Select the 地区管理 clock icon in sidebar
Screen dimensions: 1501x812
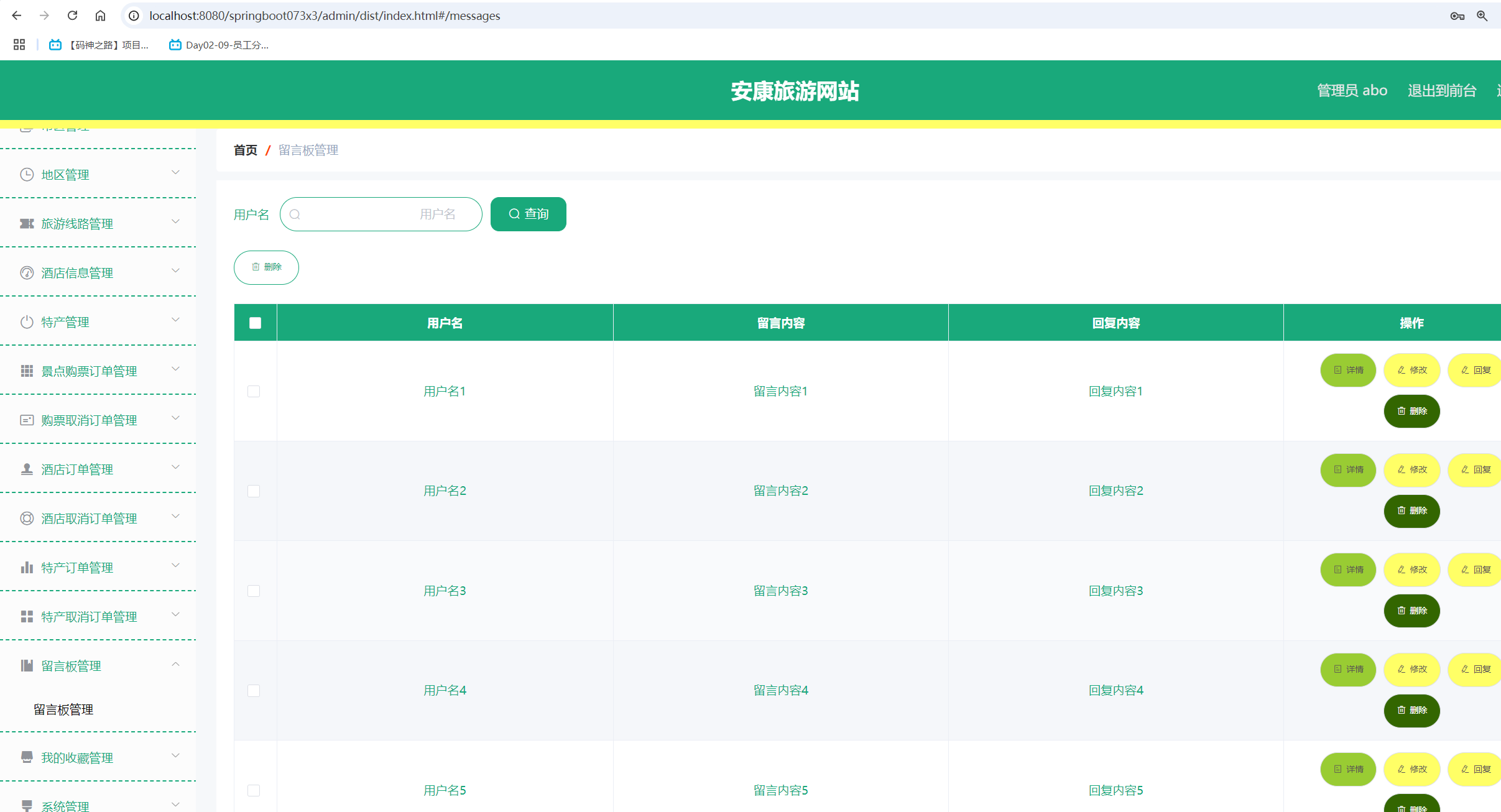coord(26,174)
